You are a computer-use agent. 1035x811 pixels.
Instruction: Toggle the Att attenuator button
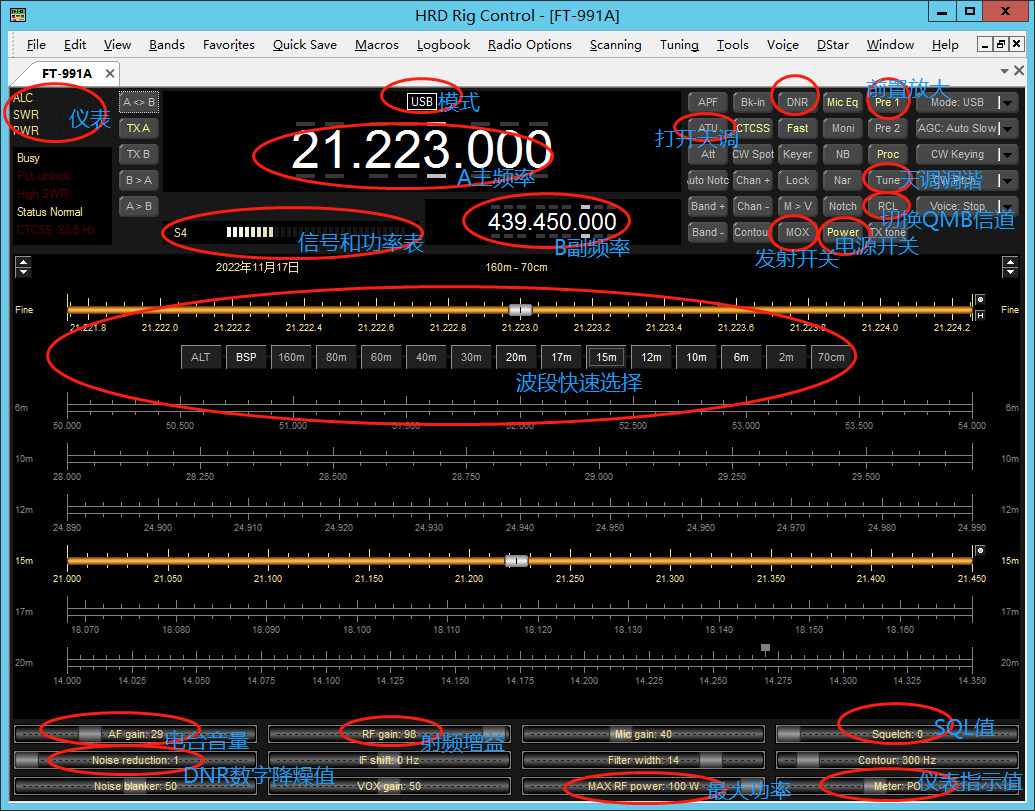click(x=708, y=154)
